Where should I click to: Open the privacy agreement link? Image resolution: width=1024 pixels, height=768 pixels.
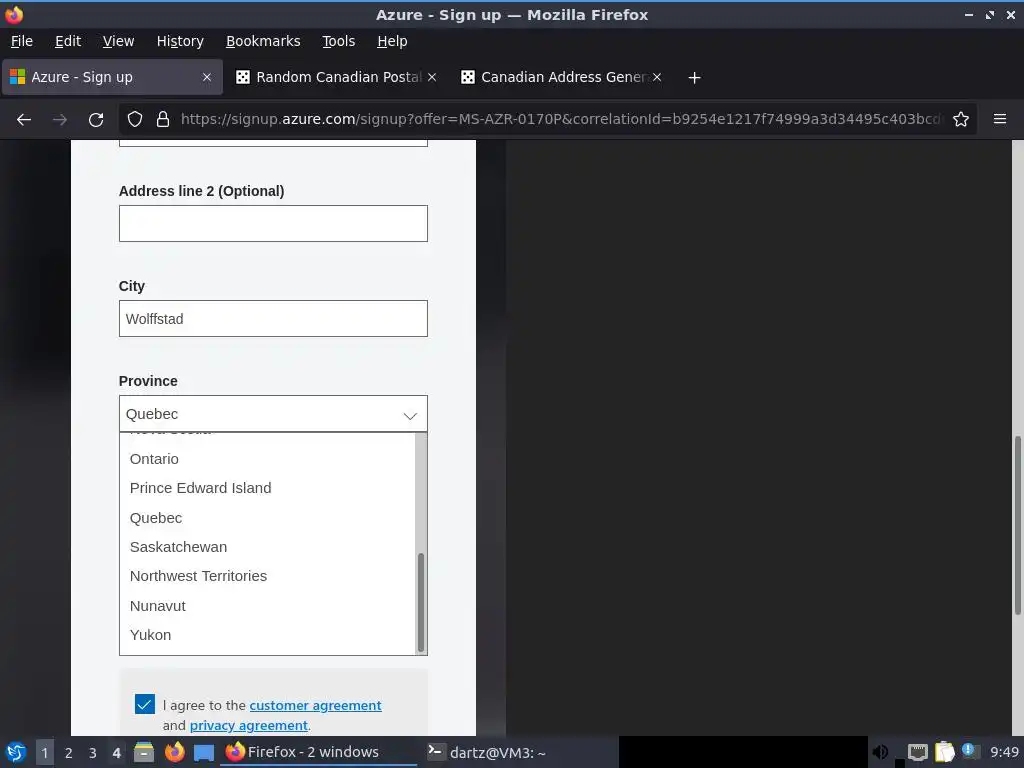pyautogui.click(x=248, y=726)
